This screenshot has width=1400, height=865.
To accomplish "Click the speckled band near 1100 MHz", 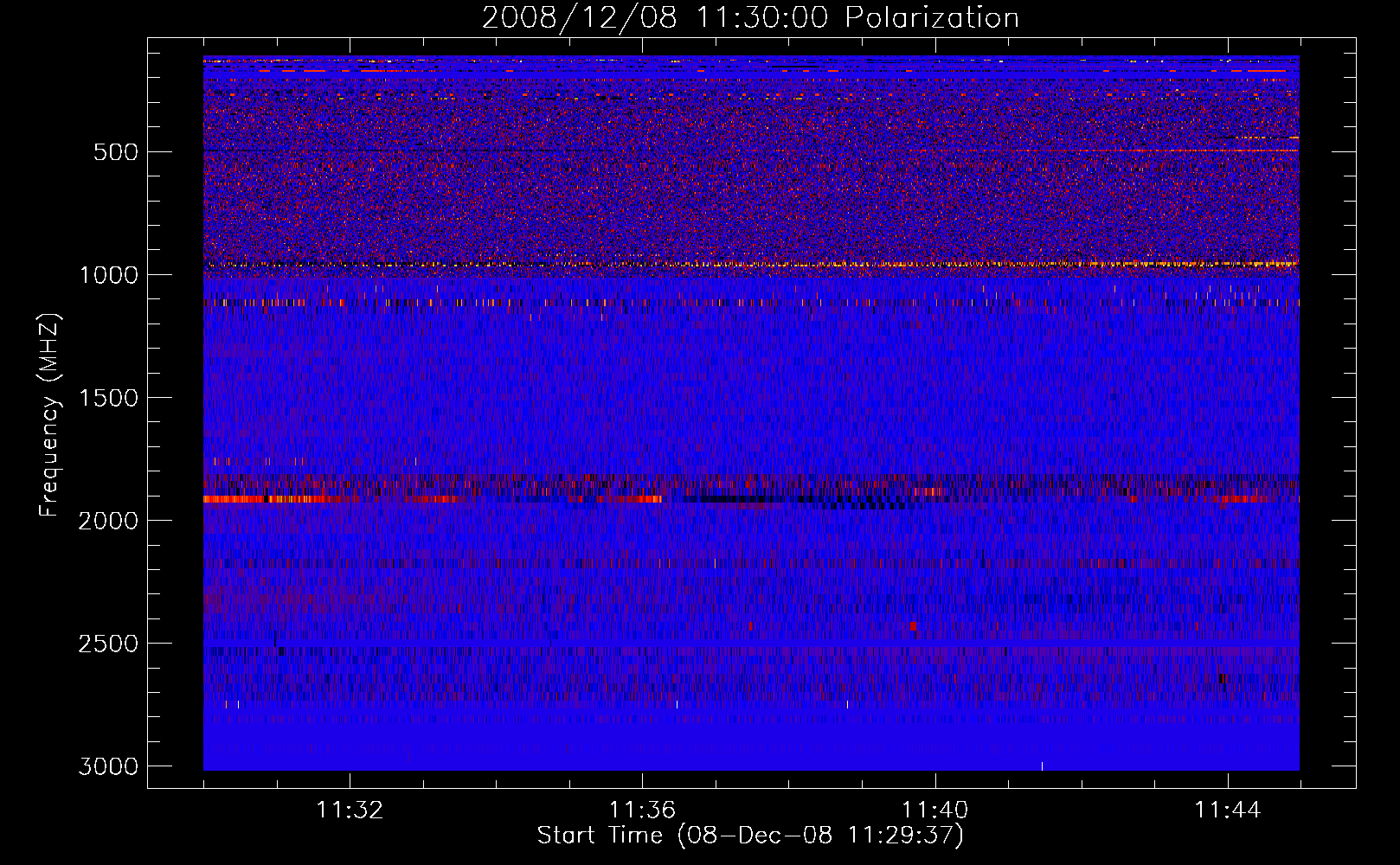I will tap(751, 303).
